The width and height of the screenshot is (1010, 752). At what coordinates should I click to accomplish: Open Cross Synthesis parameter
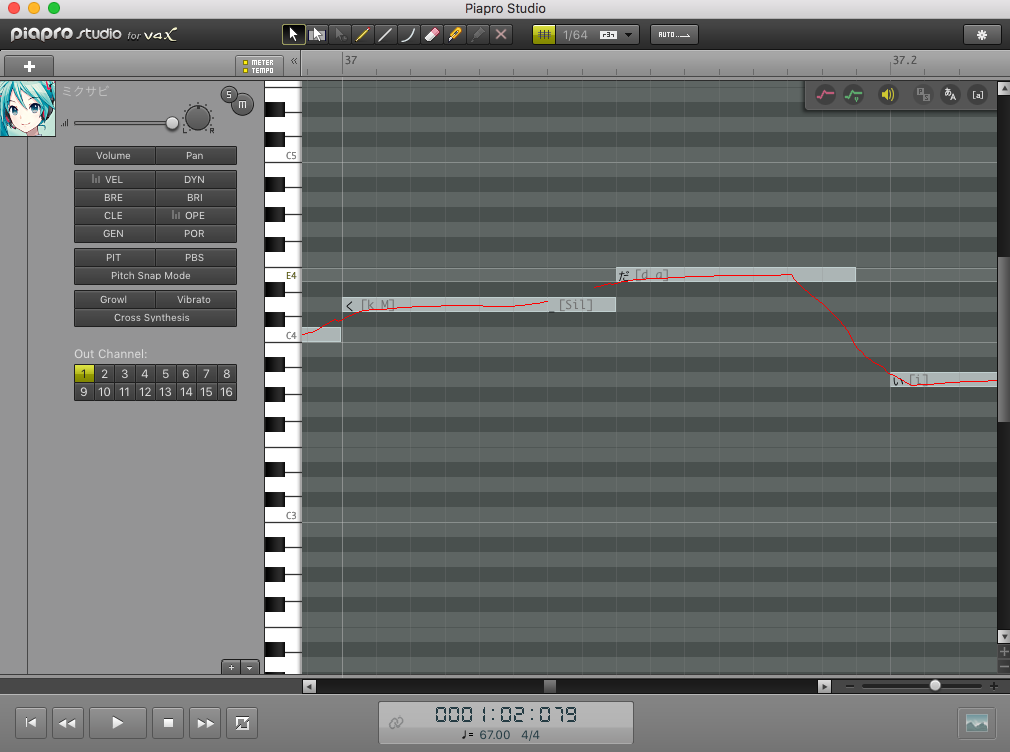(155, 318)
